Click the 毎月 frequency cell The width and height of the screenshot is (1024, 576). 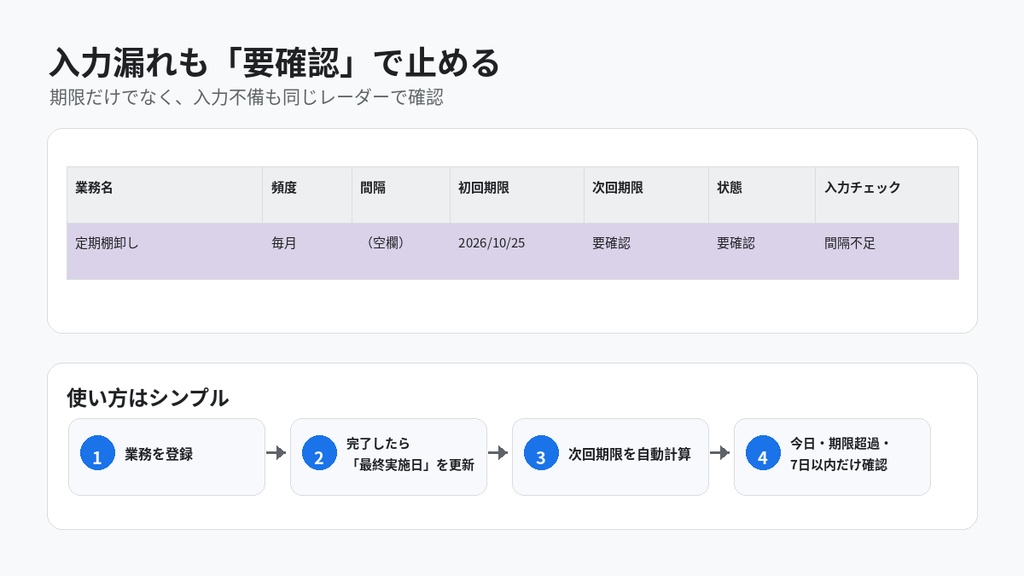pyautogui.click(x=307, y=251)
